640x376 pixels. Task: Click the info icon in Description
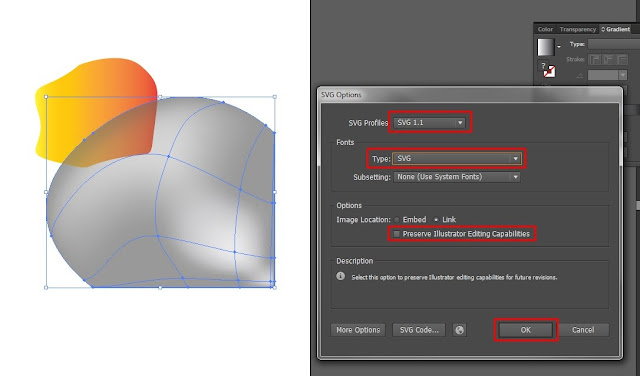340,276
